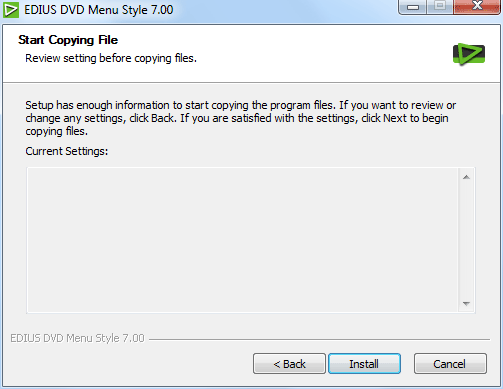503x389 pixels.
Task: Click the Install button
Action: tap(364, 364)
